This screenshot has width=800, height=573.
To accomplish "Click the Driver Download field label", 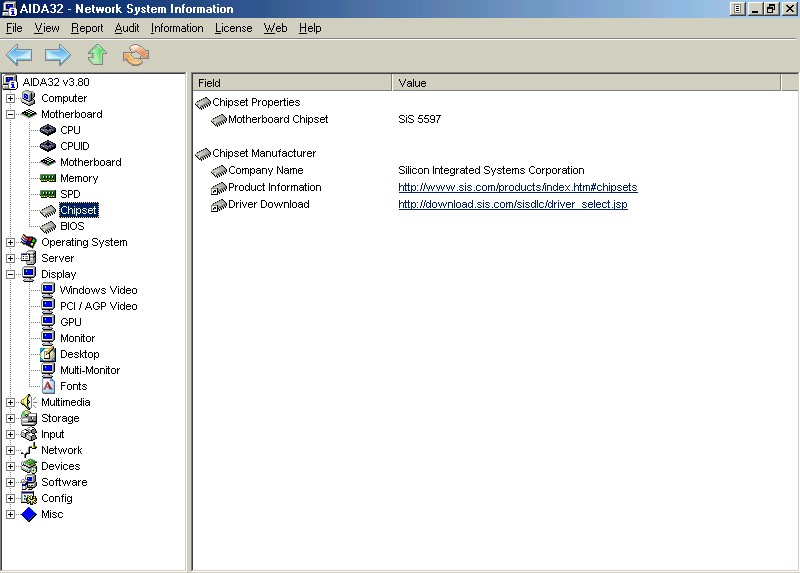I will 268,204.
